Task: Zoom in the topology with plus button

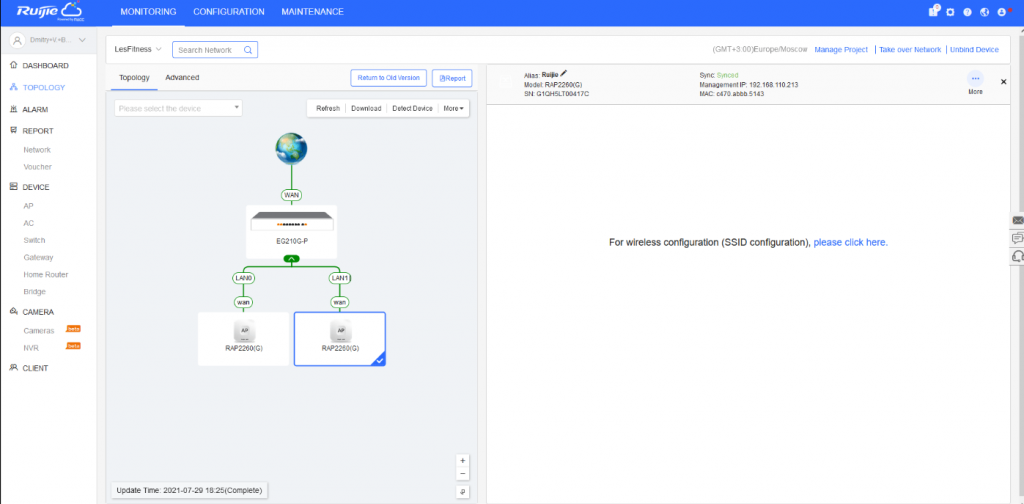Action: [462, 461]
